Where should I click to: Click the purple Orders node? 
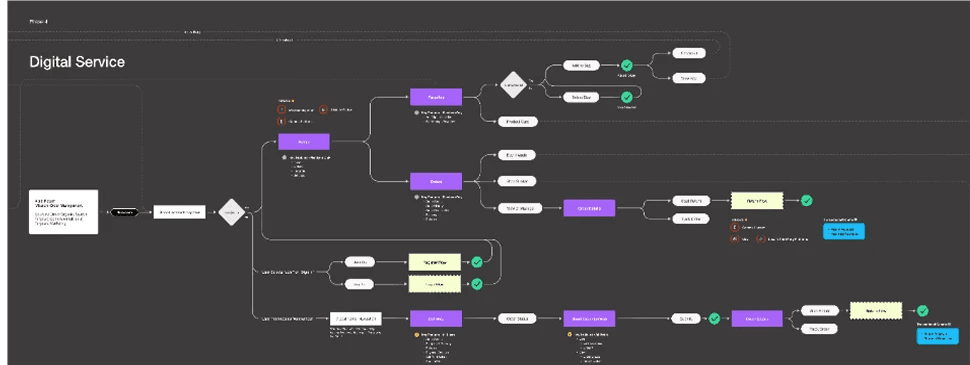click(436, 181)
